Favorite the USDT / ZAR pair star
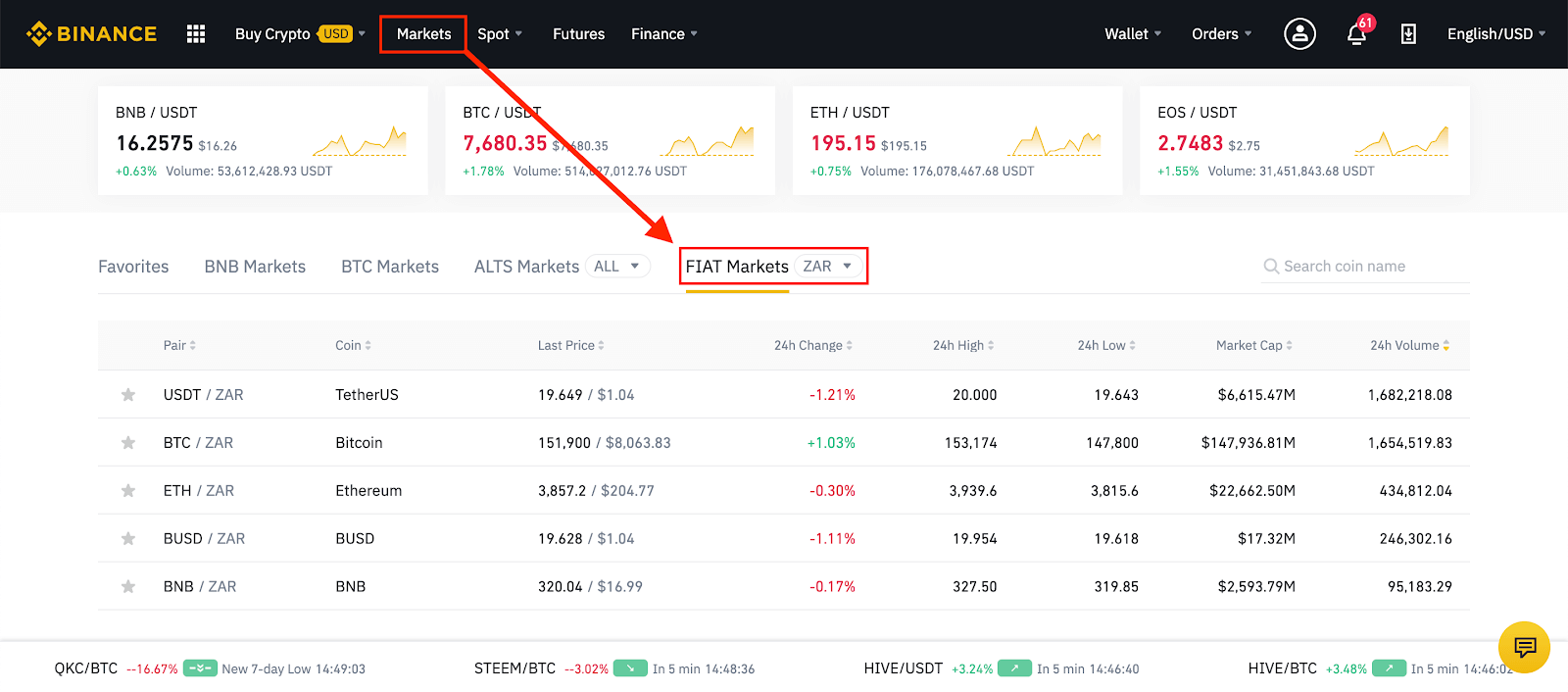The height and width of the screenshot is (692, 1568). 128,395
